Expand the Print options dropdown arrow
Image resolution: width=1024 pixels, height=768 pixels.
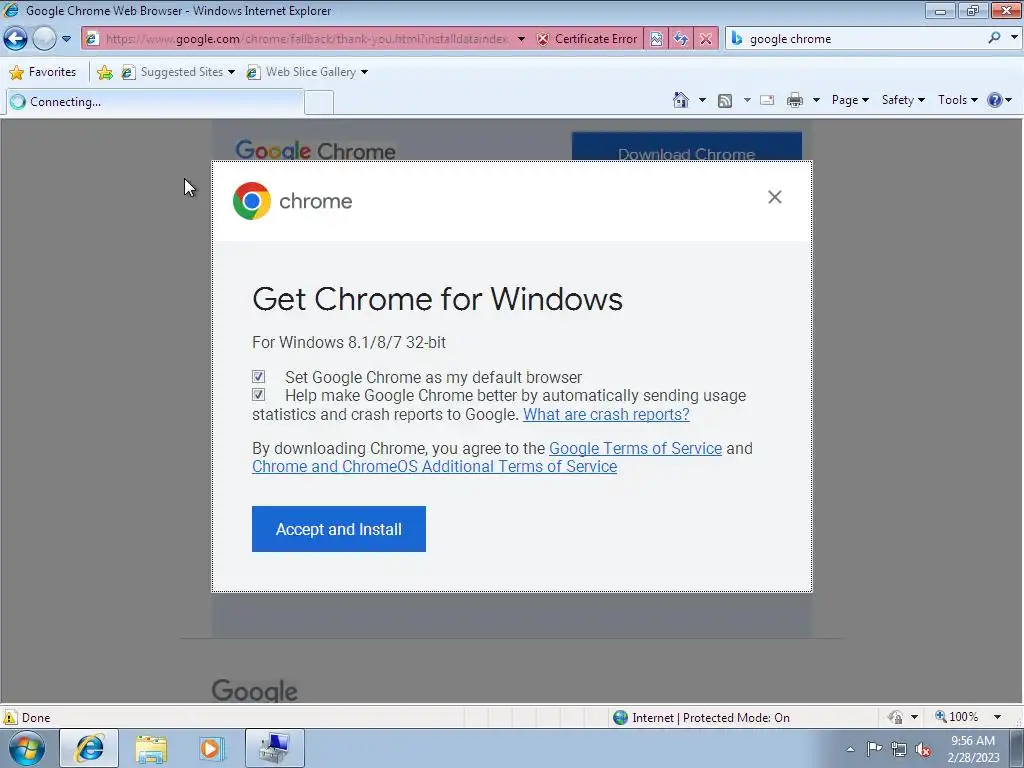pyautogui.click(x=816, y=100)
